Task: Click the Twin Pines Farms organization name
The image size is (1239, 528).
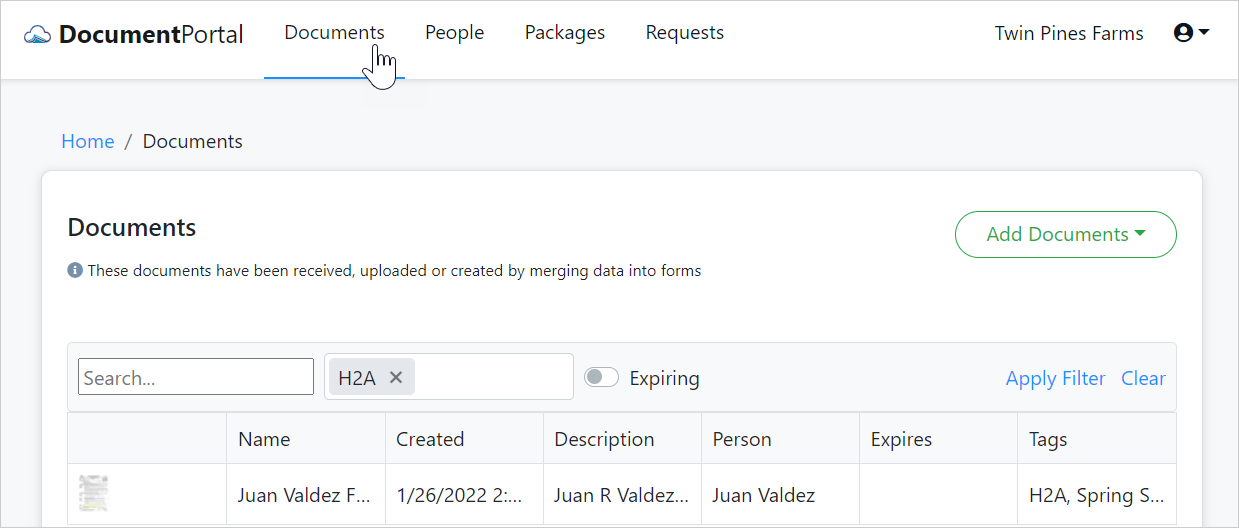Action: [x=1068, y=33]
